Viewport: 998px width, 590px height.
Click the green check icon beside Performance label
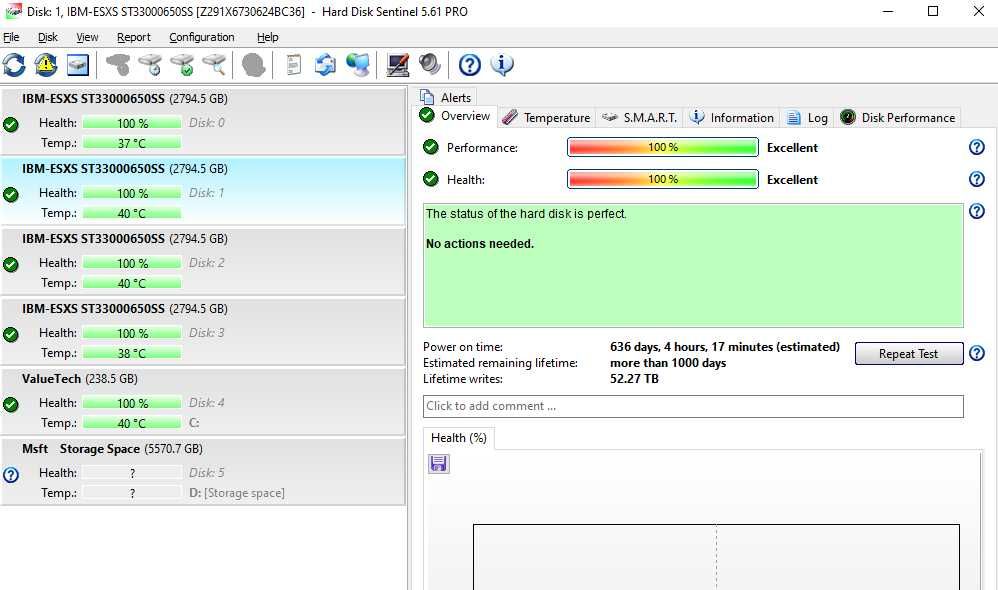[431, 148]
